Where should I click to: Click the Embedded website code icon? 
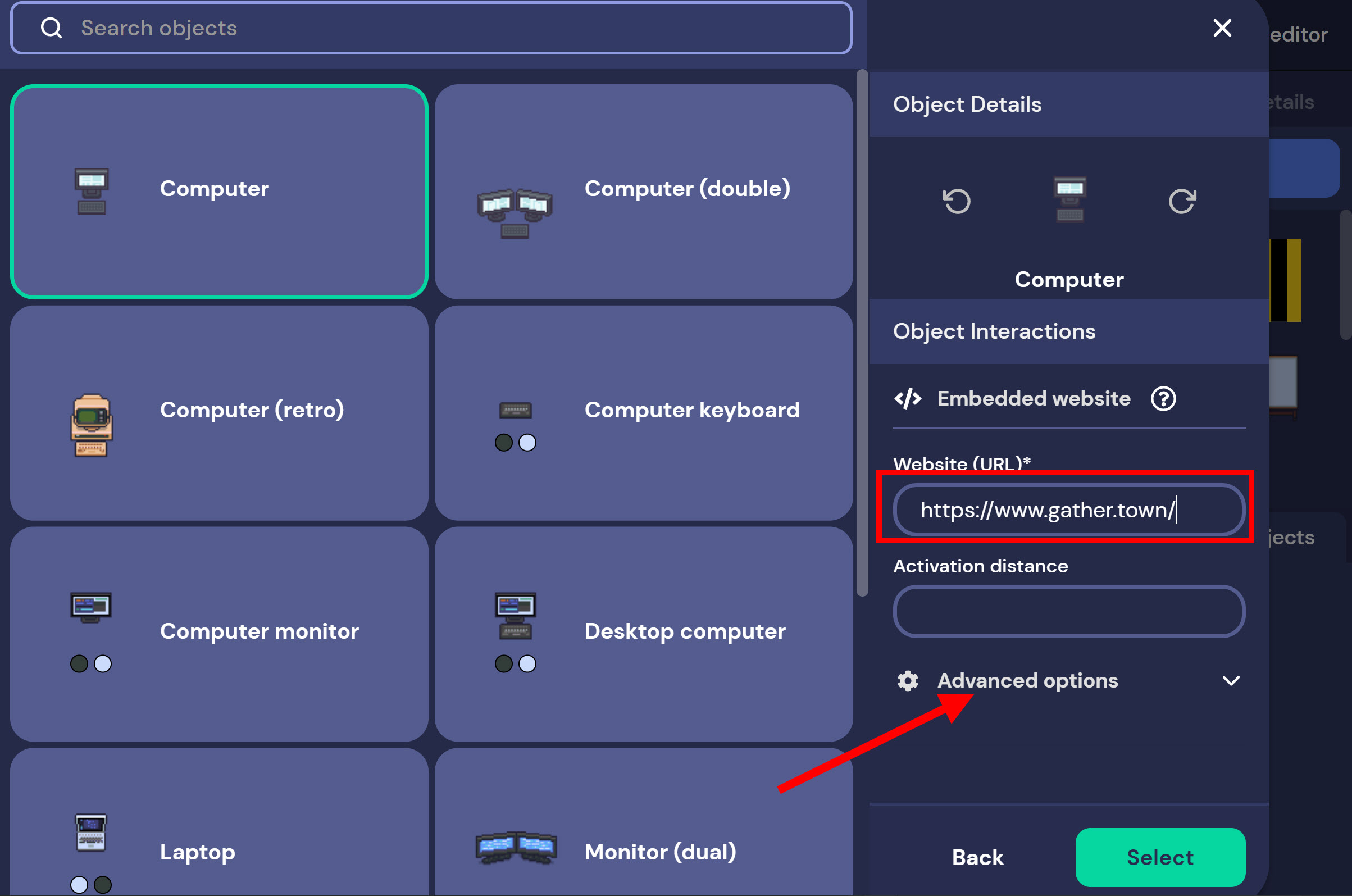click(x=908, y=399)
